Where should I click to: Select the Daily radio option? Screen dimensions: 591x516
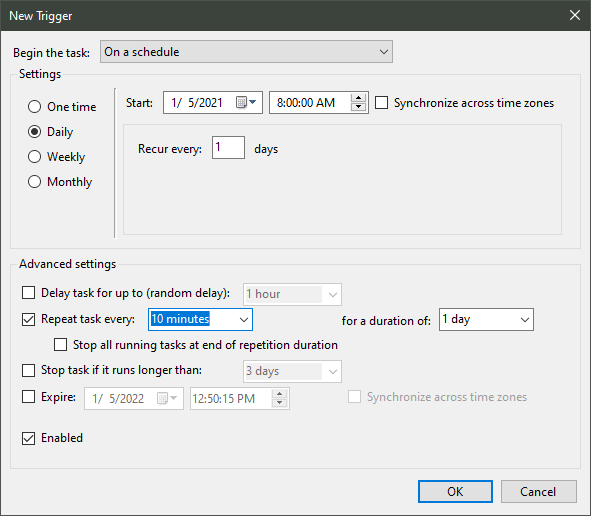(x=34, y=132)
